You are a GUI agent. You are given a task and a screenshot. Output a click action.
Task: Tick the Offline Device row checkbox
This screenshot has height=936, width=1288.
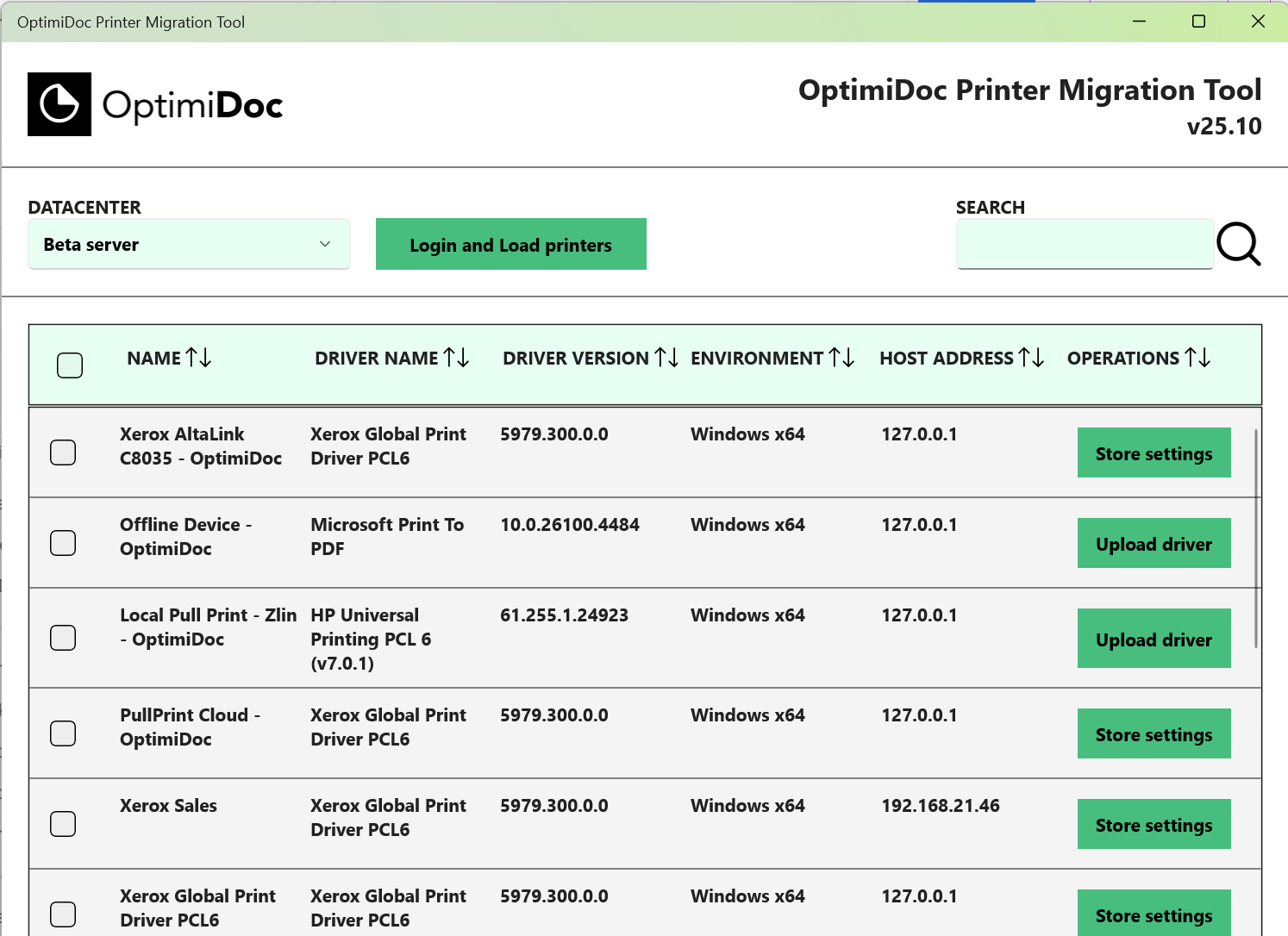(63, 543)
